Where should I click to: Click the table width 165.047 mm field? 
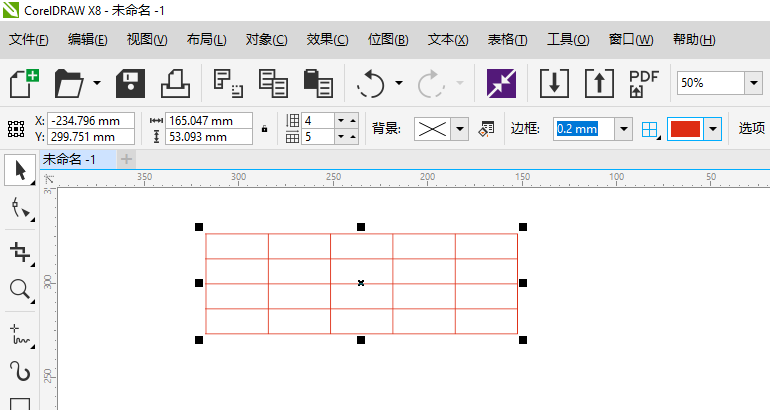click(x=208, y=121)
